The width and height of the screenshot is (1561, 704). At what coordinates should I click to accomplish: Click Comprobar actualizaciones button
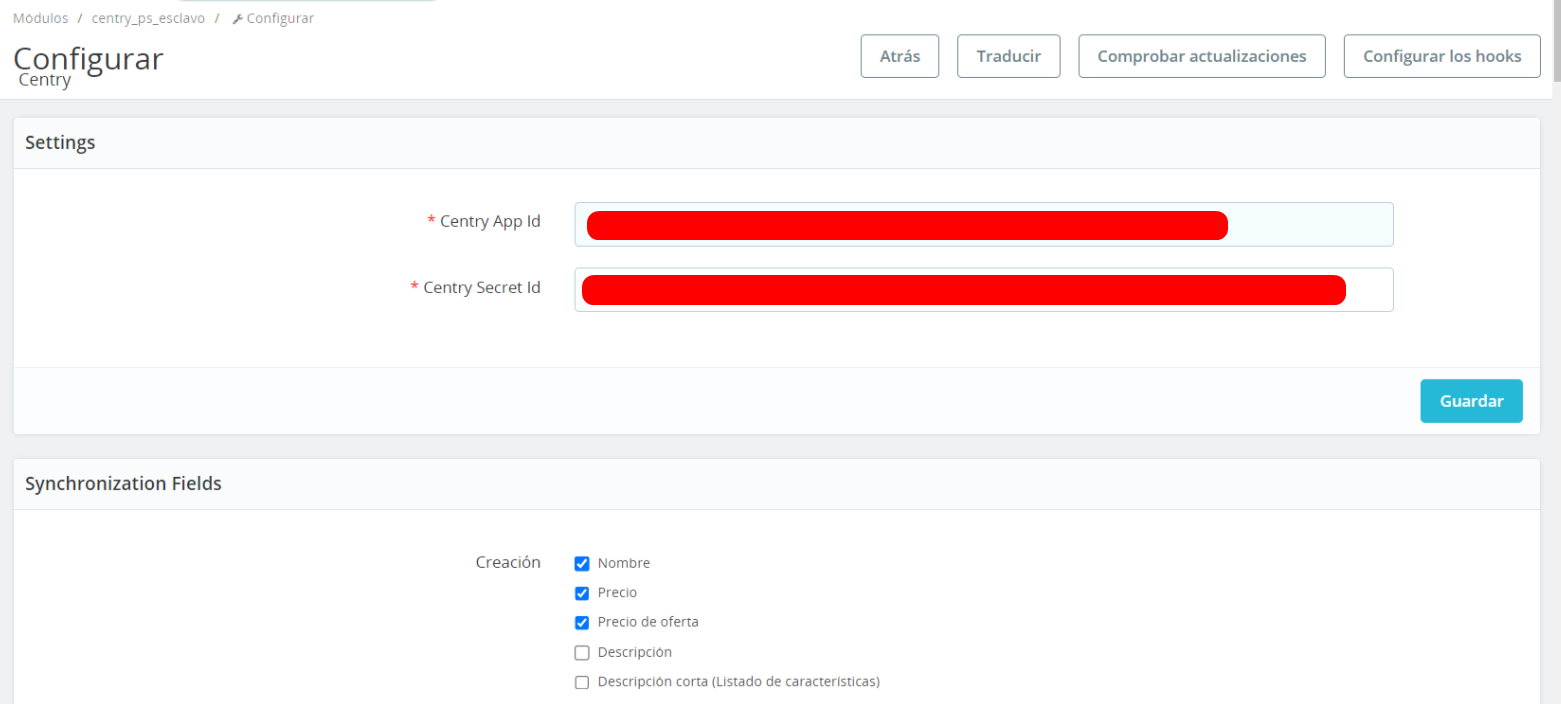[1202, 56]
